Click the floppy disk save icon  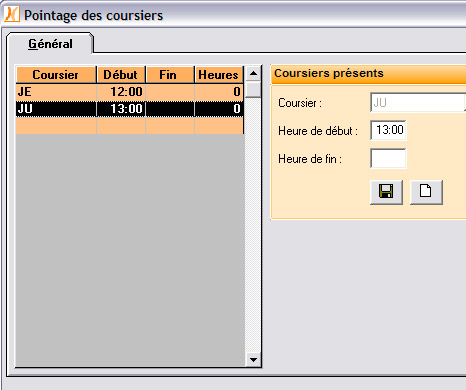(x=386, y=192)
